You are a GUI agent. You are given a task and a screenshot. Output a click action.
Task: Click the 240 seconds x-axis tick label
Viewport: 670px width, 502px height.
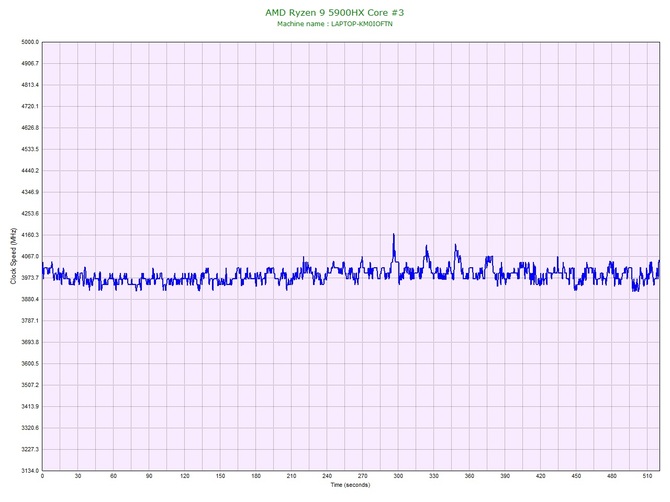click(x=327, y=476)
